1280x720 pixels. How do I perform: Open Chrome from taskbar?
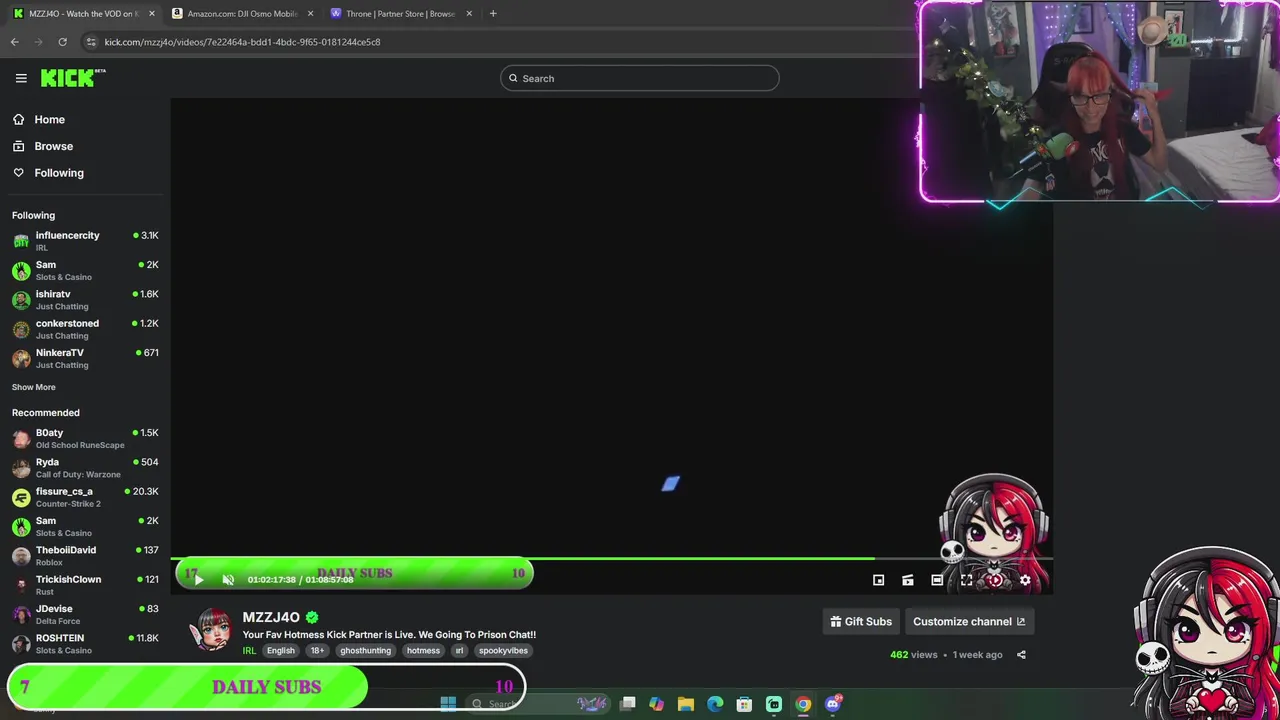click(x=803, y=704)
